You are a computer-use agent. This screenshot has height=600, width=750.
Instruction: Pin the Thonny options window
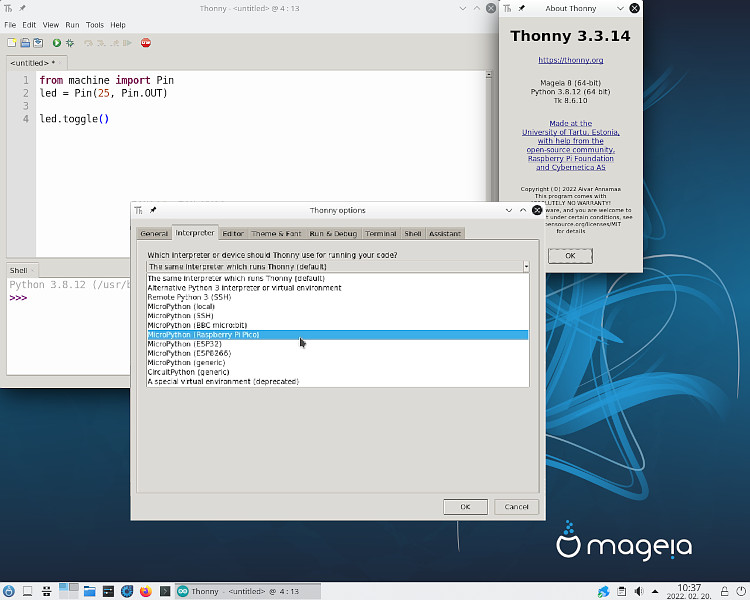(x=153, y=210)
